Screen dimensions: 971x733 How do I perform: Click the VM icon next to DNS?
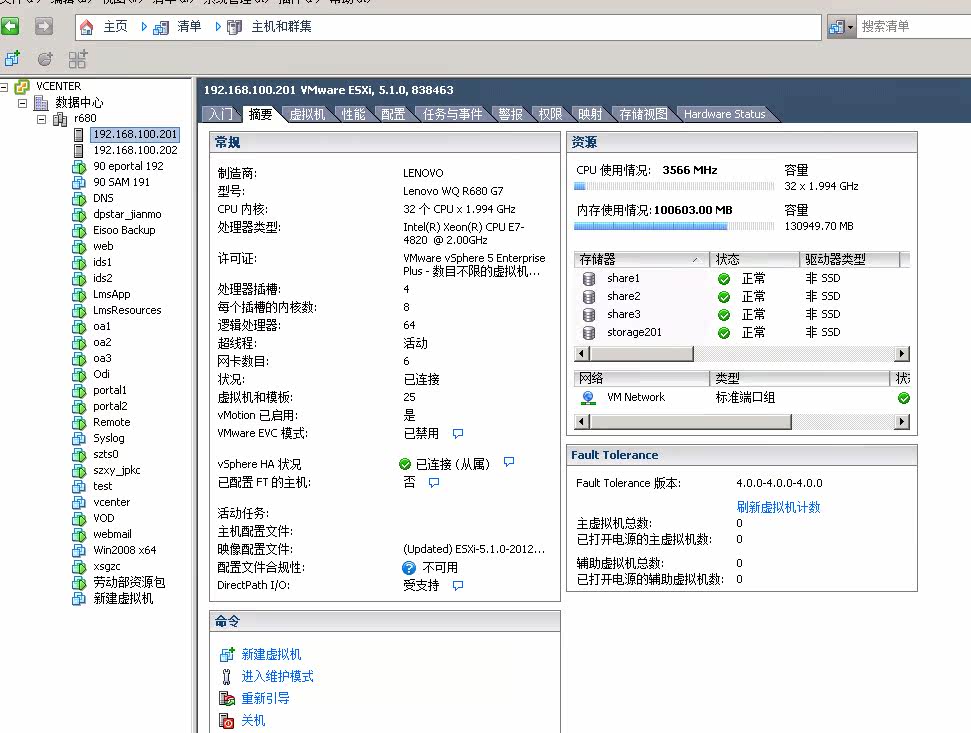point(79,198)
